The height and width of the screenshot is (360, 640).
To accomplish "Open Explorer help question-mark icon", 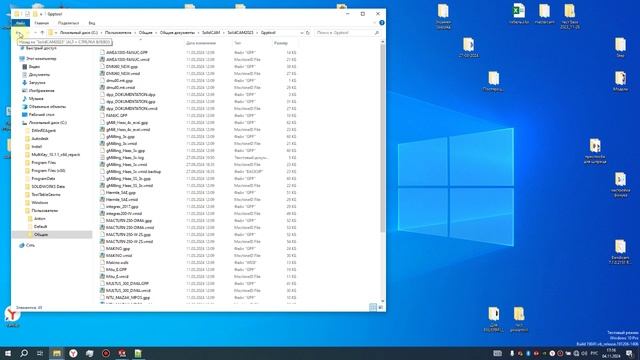I will [382, 23].
